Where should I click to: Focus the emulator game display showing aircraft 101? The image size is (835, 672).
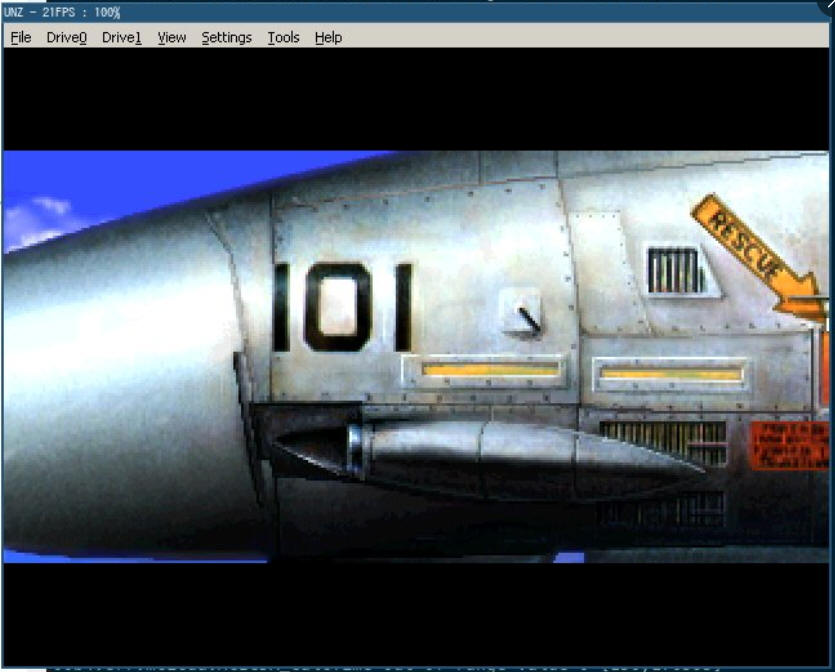[x=416, y=357]
